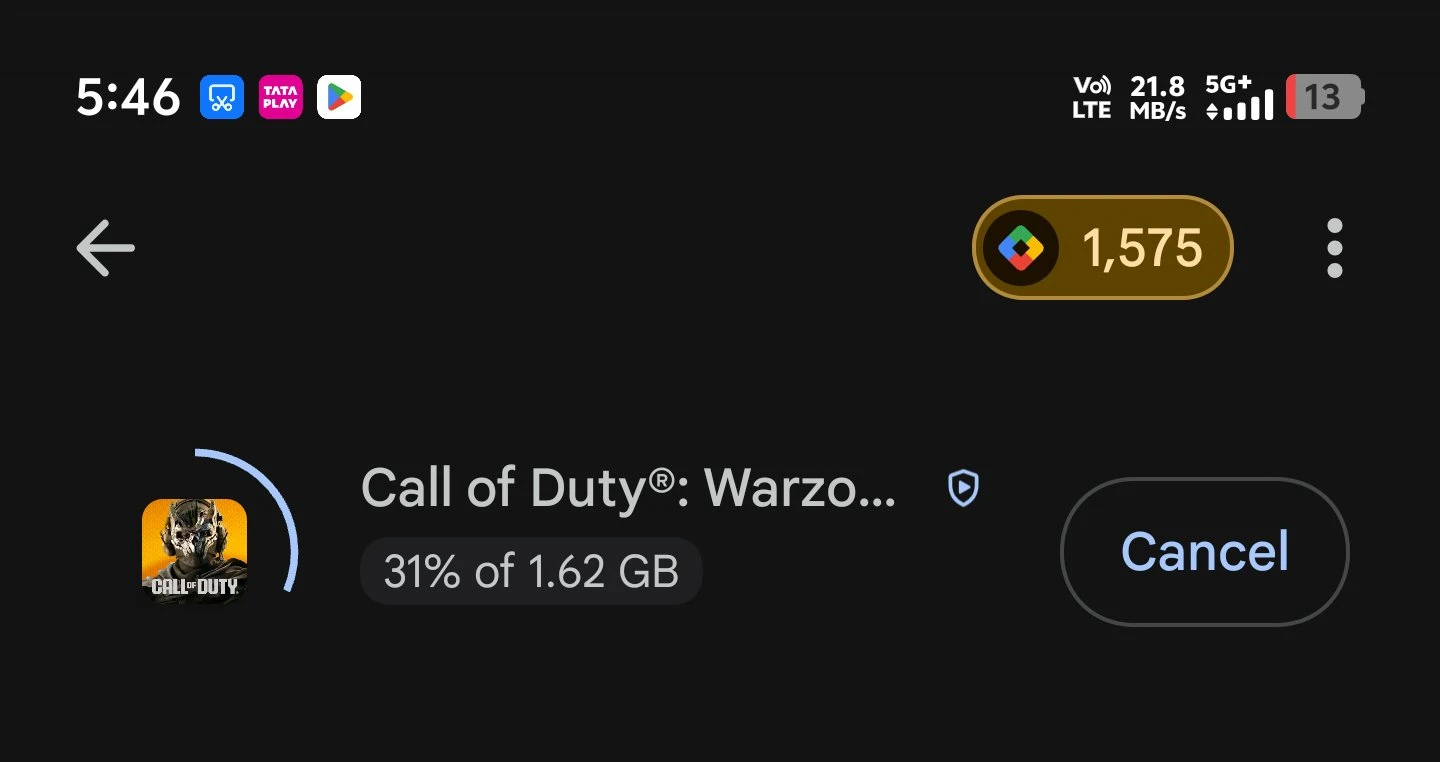1440x762 pixels.
Task: Tap the Play Protect shield badge
Action: (962, 488)
